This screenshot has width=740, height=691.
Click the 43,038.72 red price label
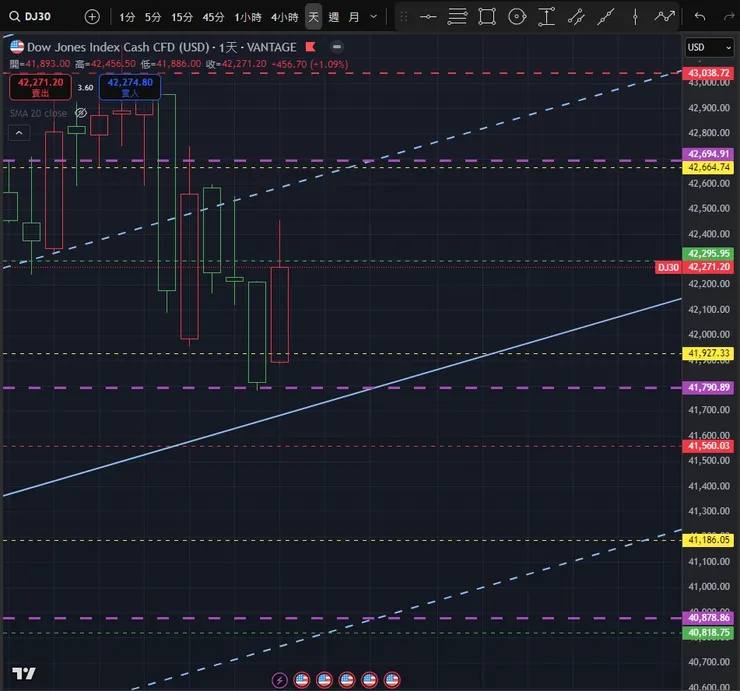point(708,73)
